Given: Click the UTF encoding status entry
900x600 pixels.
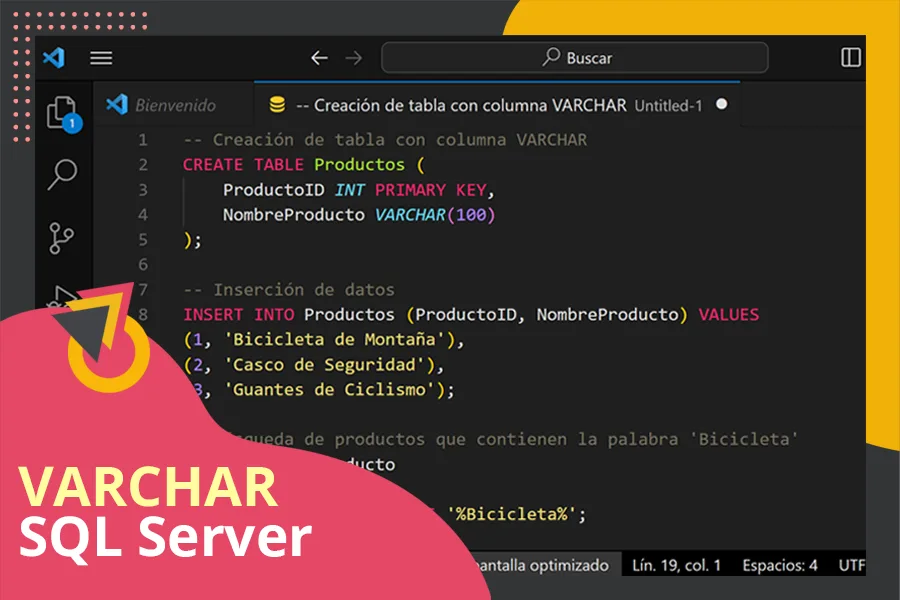Looking at the screenshot, I should pos(852,566).
